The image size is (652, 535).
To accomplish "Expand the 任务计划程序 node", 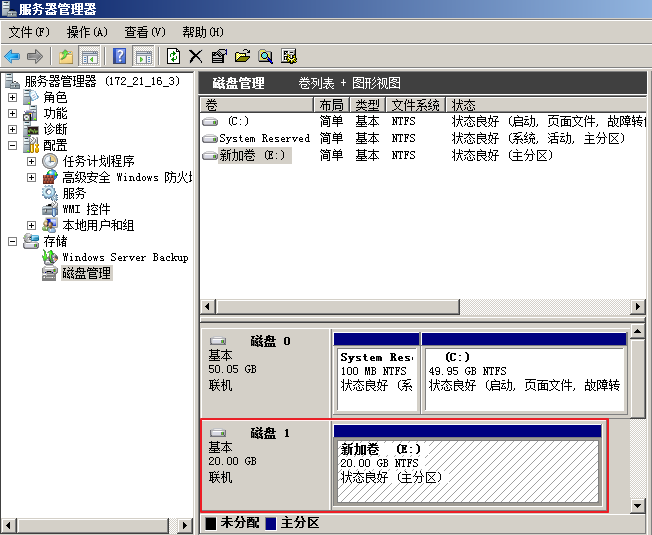I will (31, 161).
